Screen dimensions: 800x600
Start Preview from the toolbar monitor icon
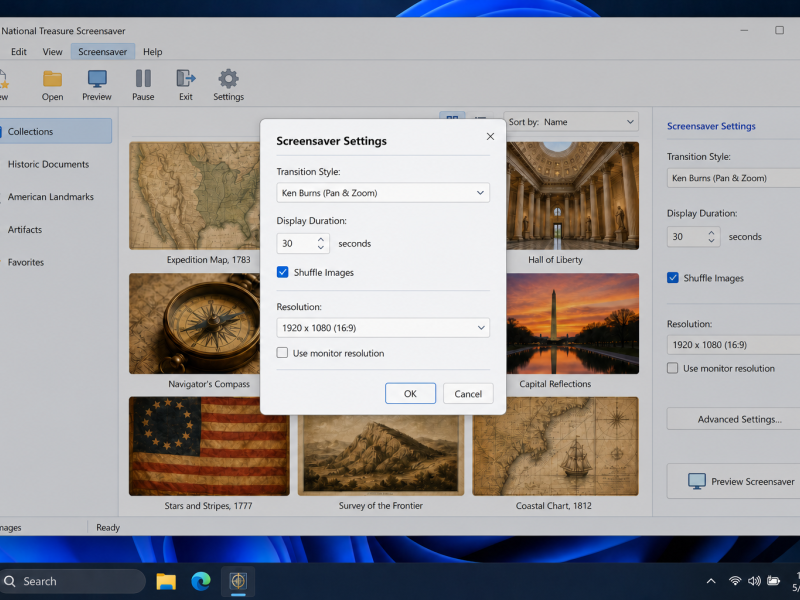coord(97,79)
